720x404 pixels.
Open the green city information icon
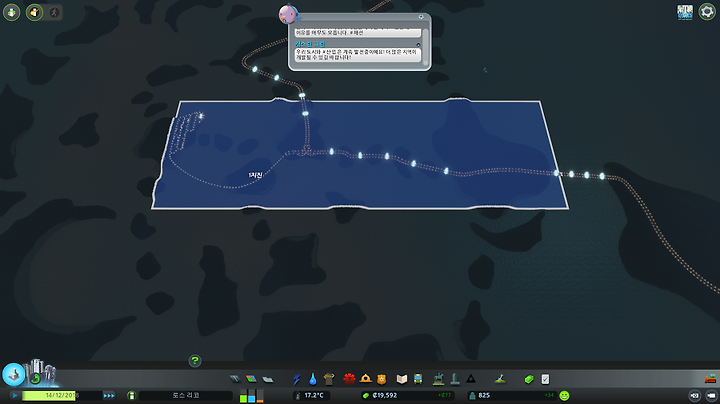point(131,395)
